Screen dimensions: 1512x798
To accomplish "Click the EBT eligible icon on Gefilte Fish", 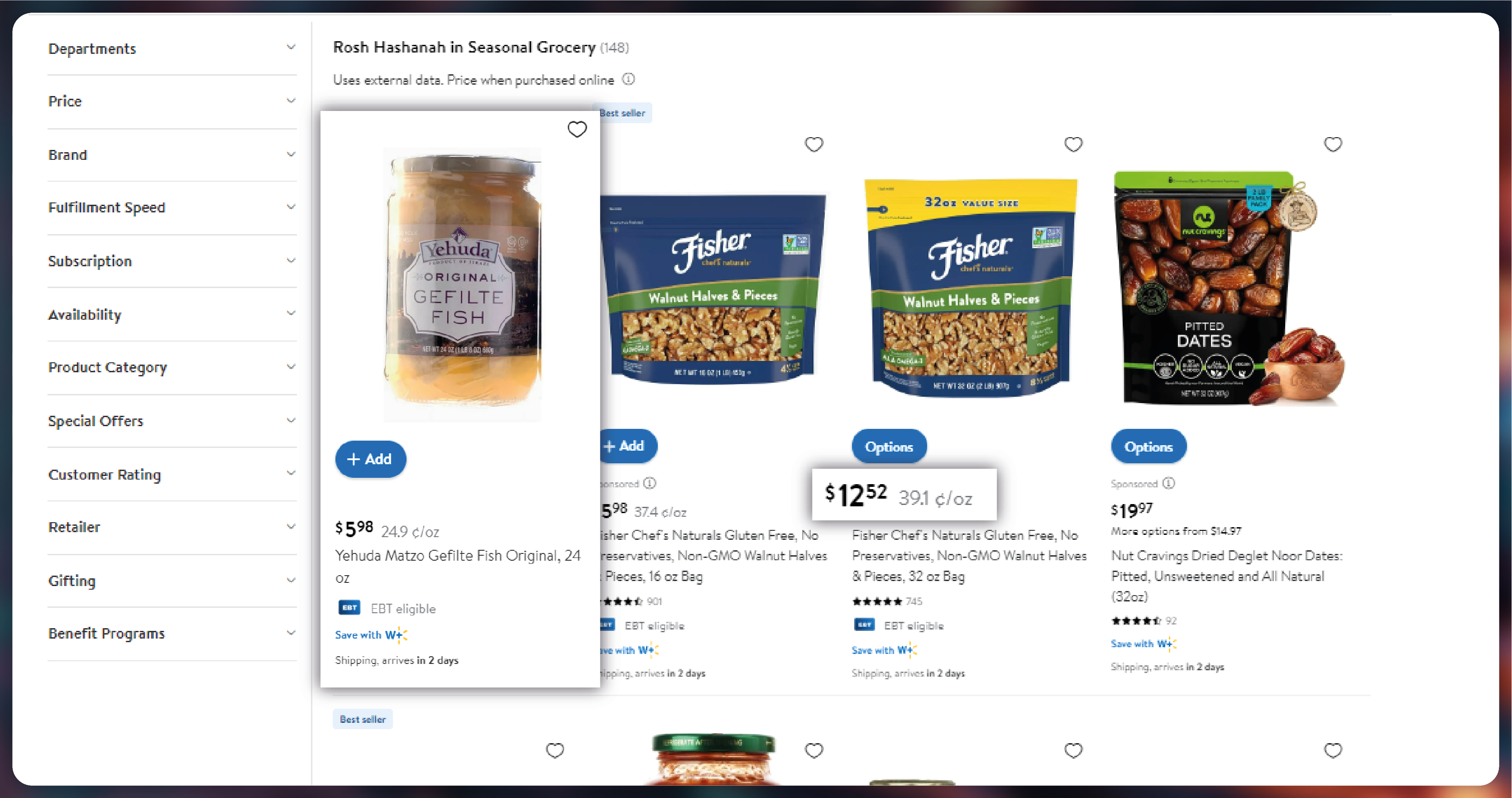I will (x=349, y=608).
